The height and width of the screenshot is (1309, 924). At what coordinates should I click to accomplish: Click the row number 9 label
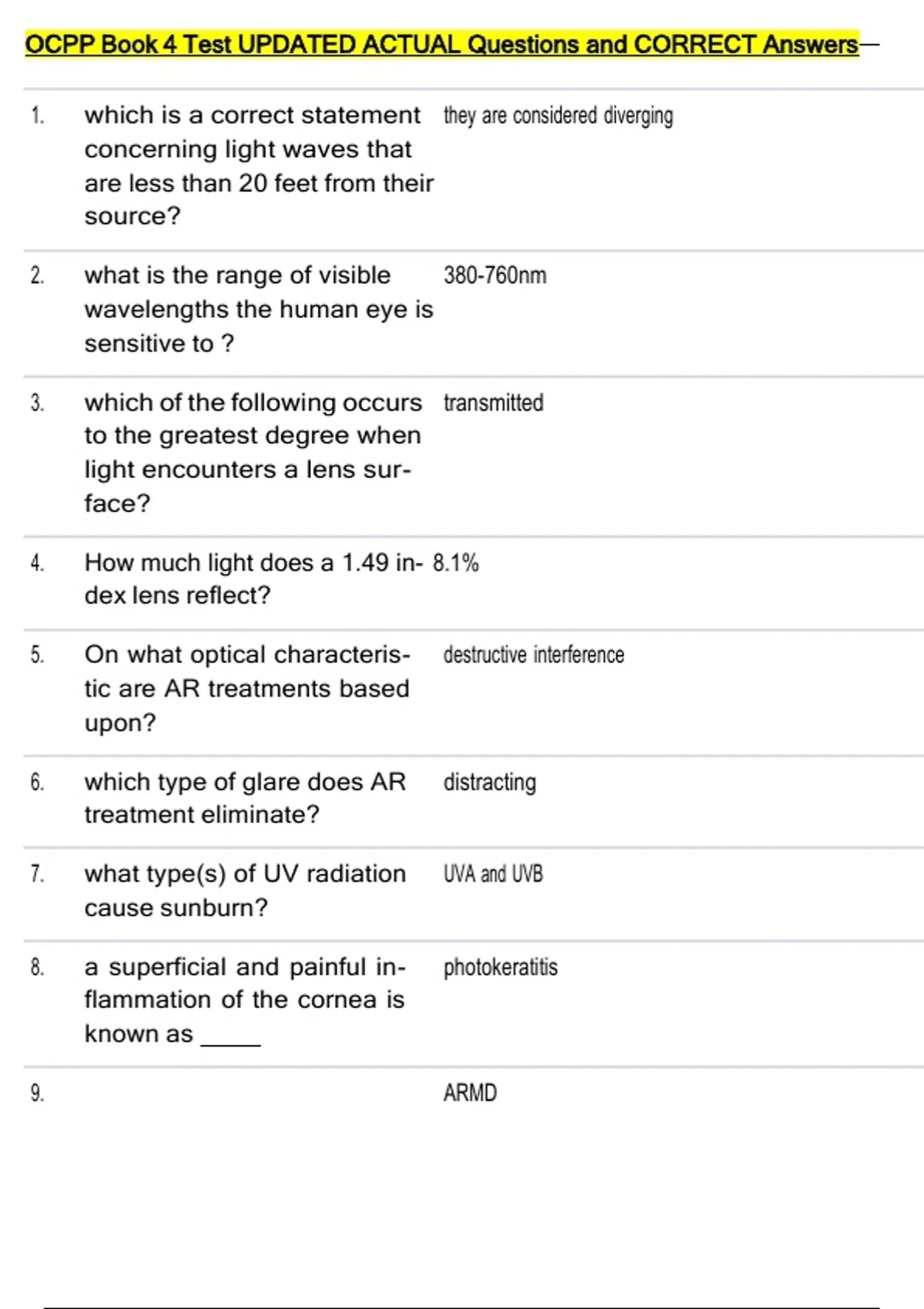coord(37,1093)
